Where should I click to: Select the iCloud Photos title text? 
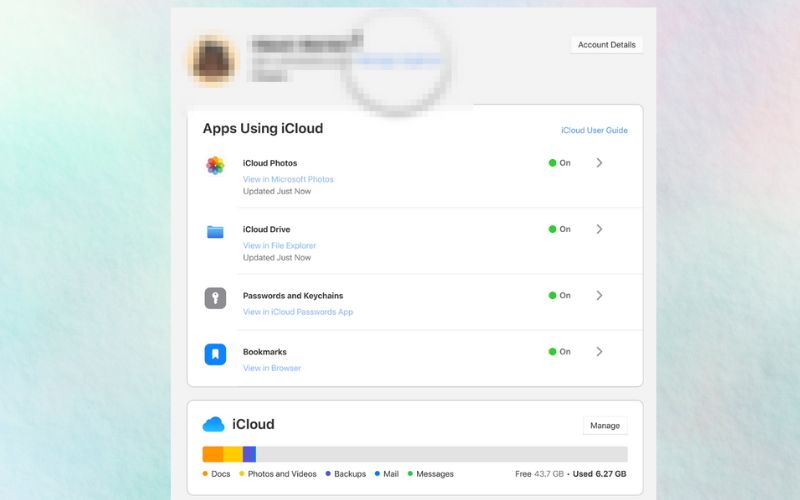[270, 163]
